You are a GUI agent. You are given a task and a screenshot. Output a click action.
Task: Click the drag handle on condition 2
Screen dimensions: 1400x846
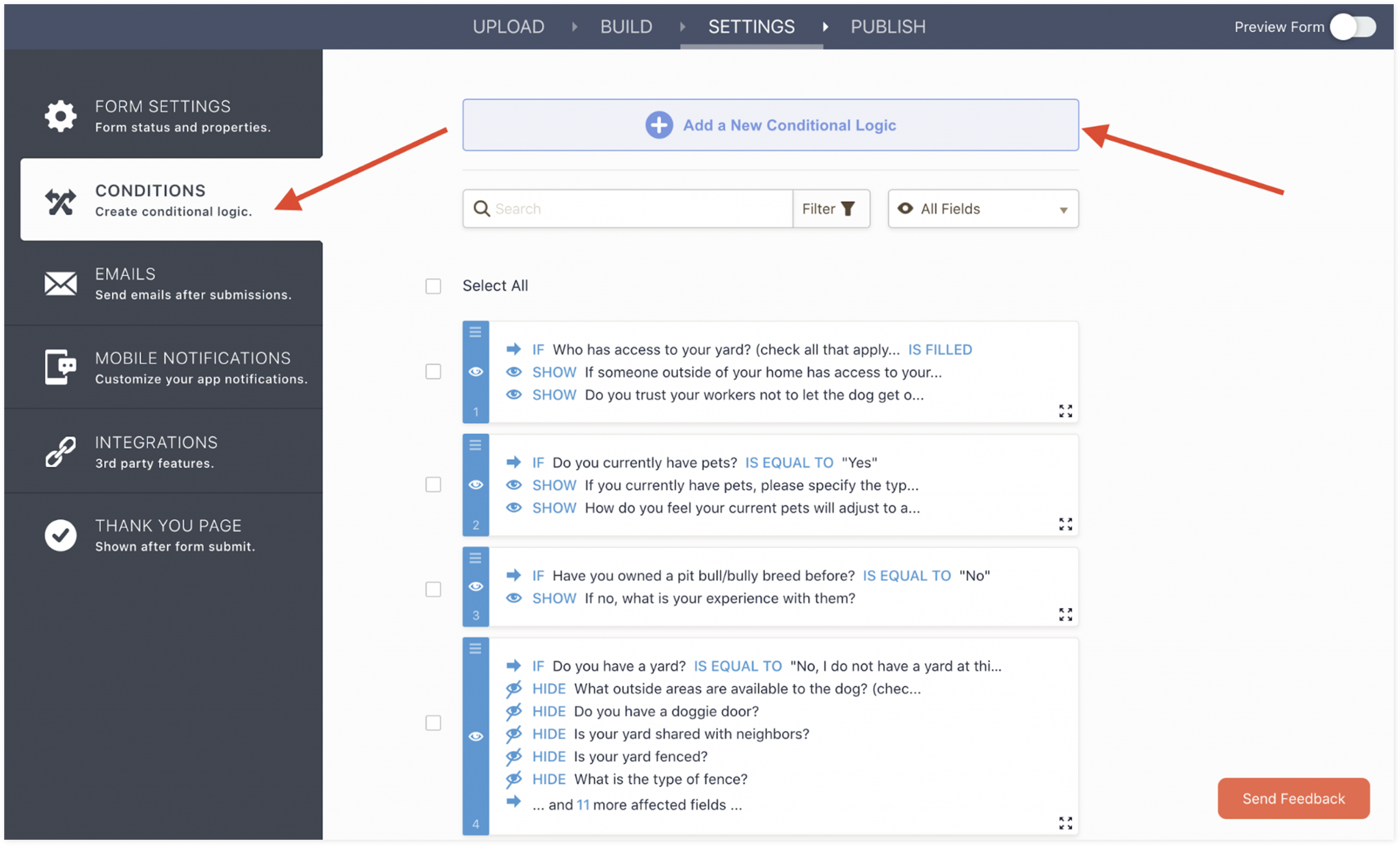pyautogui.click(x=475, y=446)
